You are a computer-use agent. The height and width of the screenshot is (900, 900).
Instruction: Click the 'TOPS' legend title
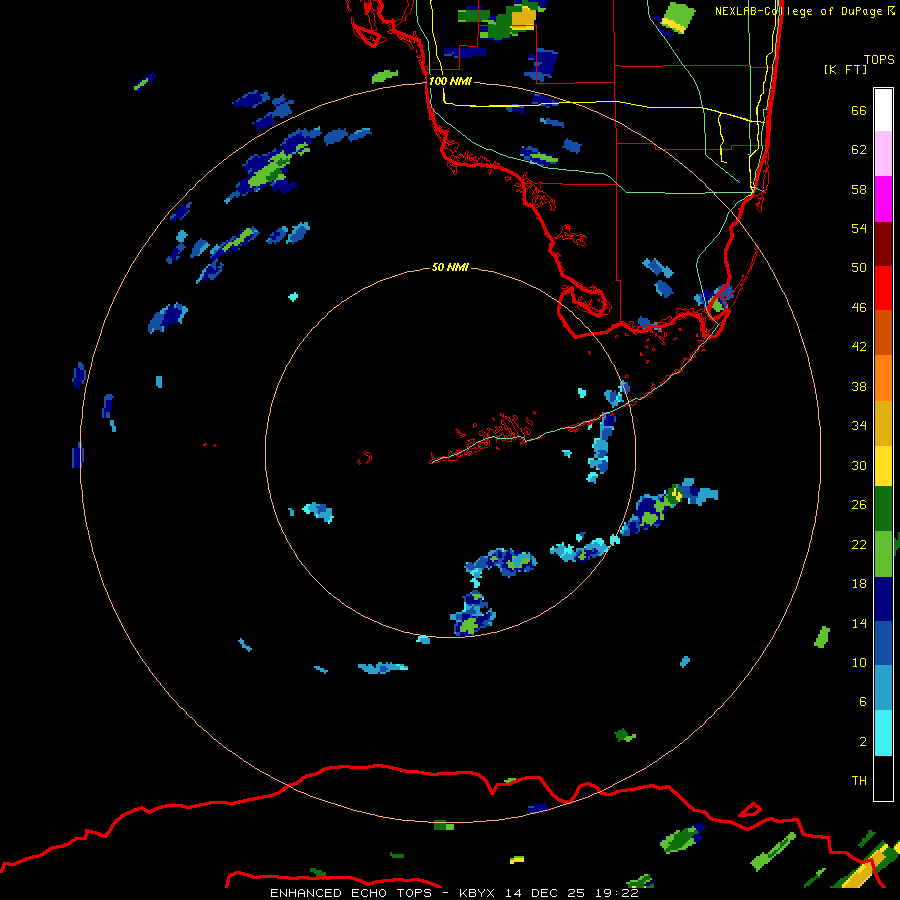(879, 59)
